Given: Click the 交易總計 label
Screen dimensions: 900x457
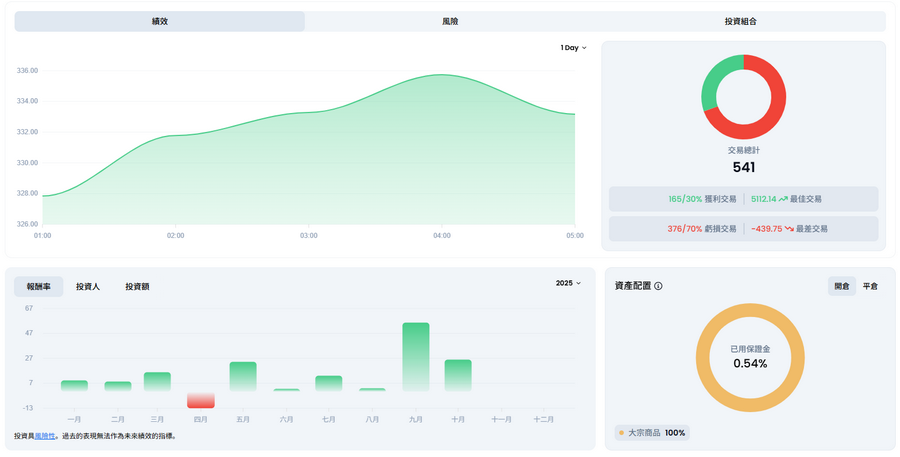Looking at the screenshot, I should tap(744, 150).
